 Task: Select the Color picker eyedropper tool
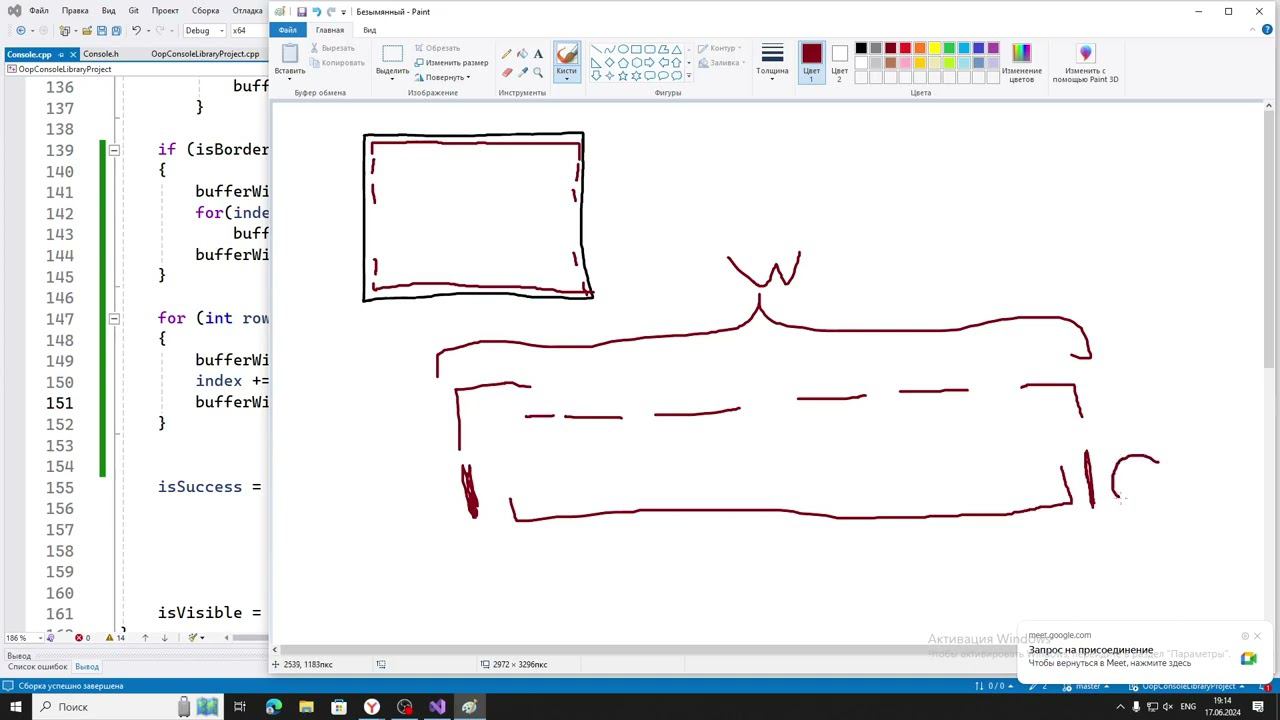[x=522, y=72]
